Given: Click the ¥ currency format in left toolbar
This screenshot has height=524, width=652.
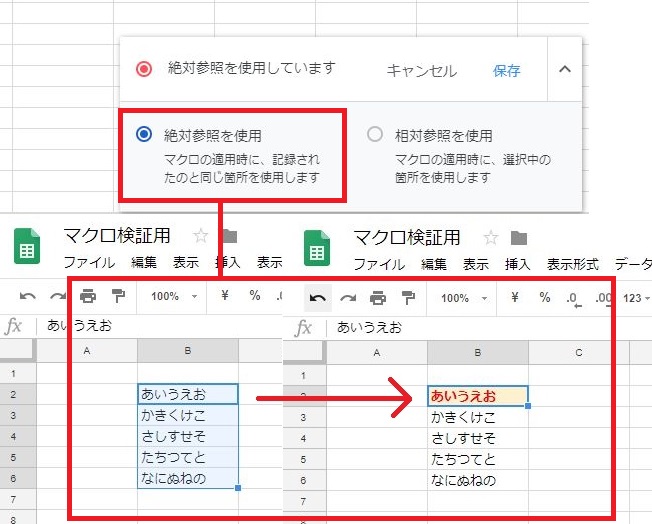Looking at the screenshot, I should coord(225,296).
